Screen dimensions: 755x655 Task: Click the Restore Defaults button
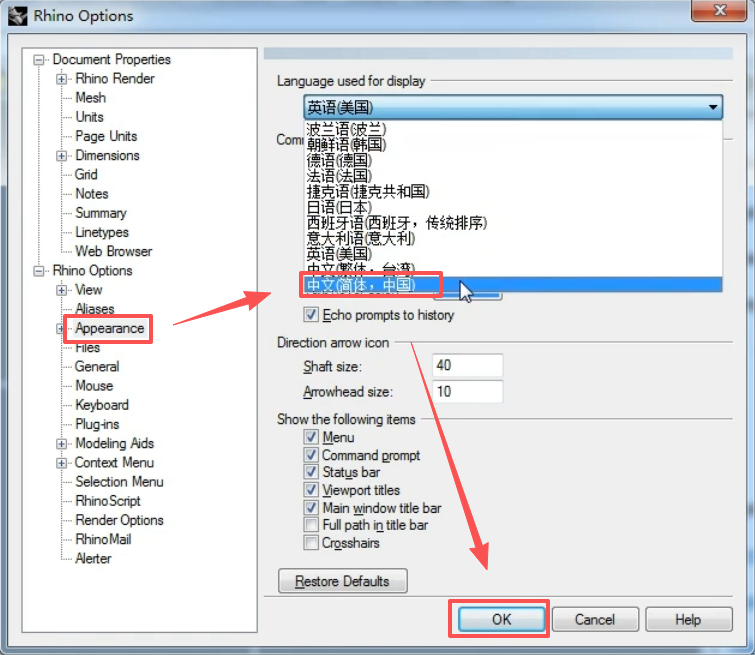342,581
